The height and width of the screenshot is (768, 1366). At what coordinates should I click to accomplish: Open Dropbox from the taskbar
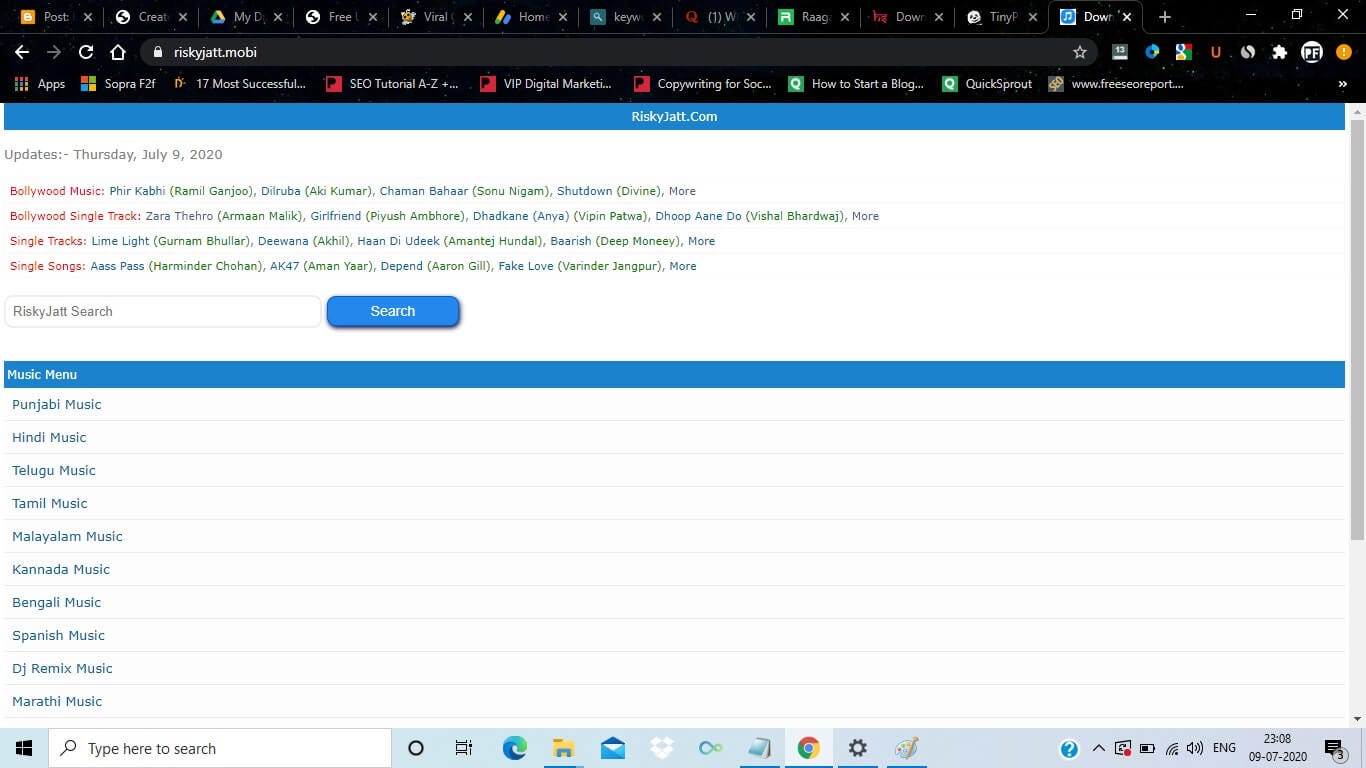661,748
